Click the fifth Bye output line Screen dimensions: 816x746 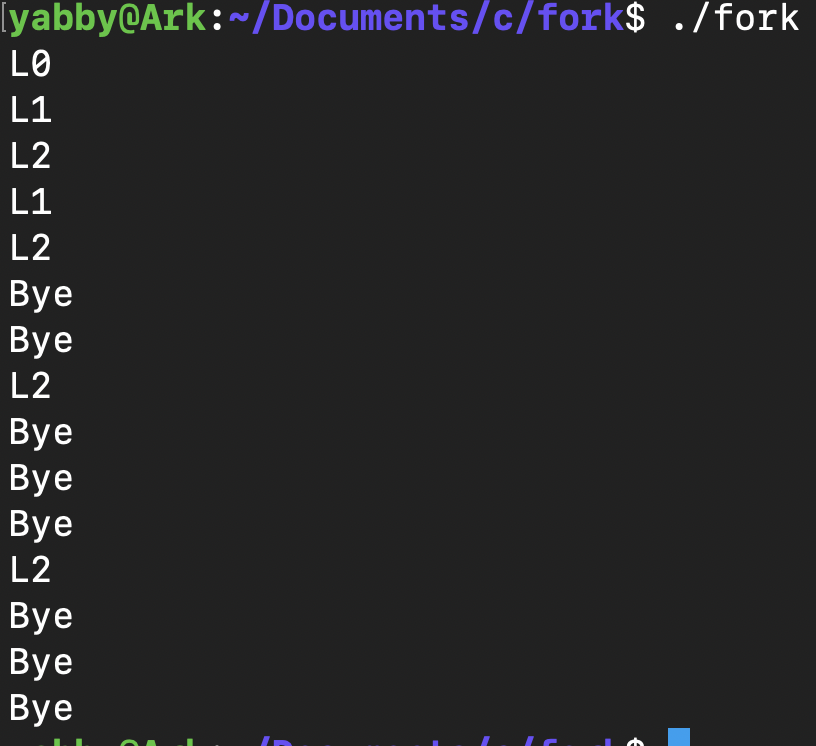point(41,525)
